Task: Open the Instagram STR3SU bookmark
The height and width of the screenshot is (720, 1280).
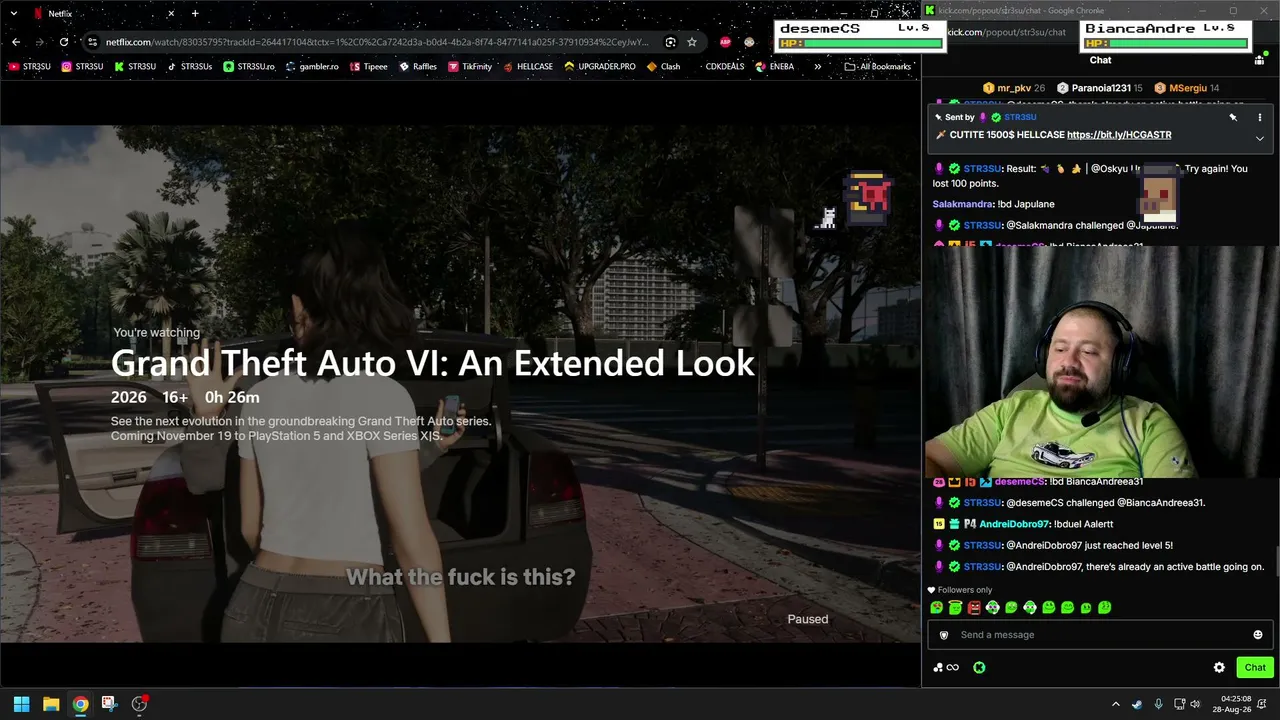Action: pyautogui.click(x=82, y=67)
